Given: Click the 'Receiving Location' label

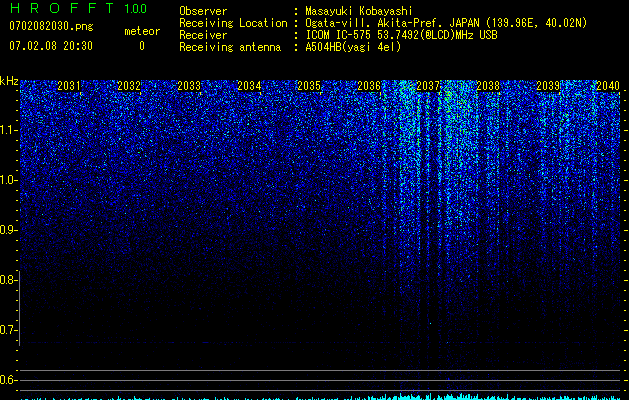Looking at the screenshot, I should coord(233,23).
